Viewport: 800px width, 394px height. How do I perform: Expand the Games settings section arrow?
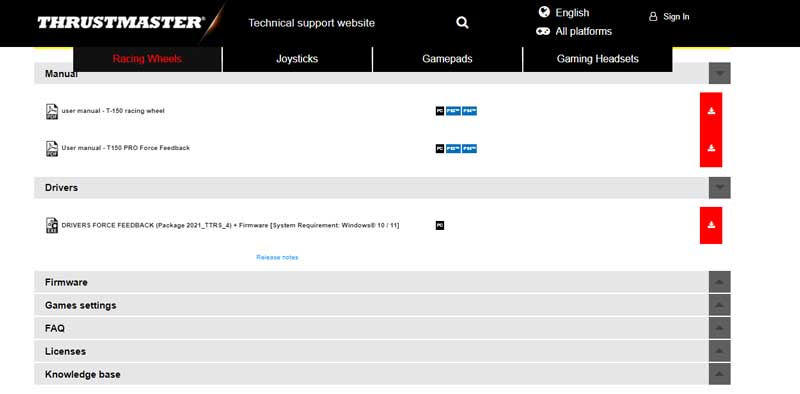click(x=719, y=305)
